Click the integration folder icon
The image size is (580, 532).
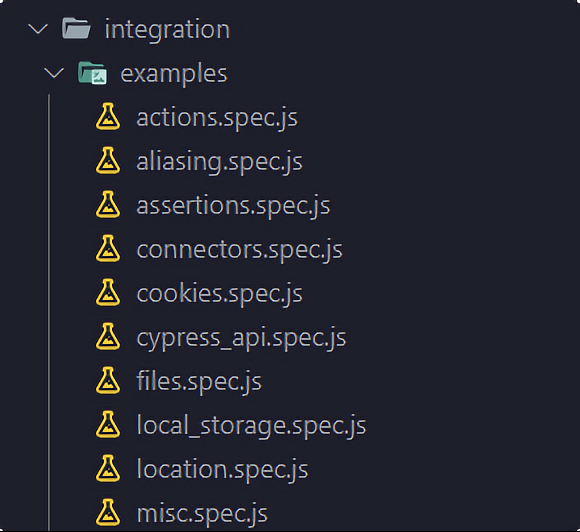click(x=77, y=28)
